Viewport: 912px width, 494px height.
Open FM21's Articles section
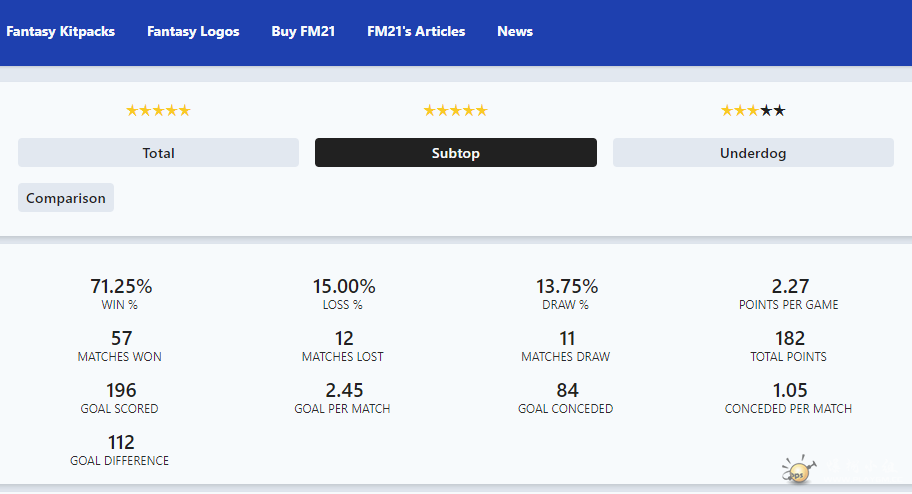[416, 31]
